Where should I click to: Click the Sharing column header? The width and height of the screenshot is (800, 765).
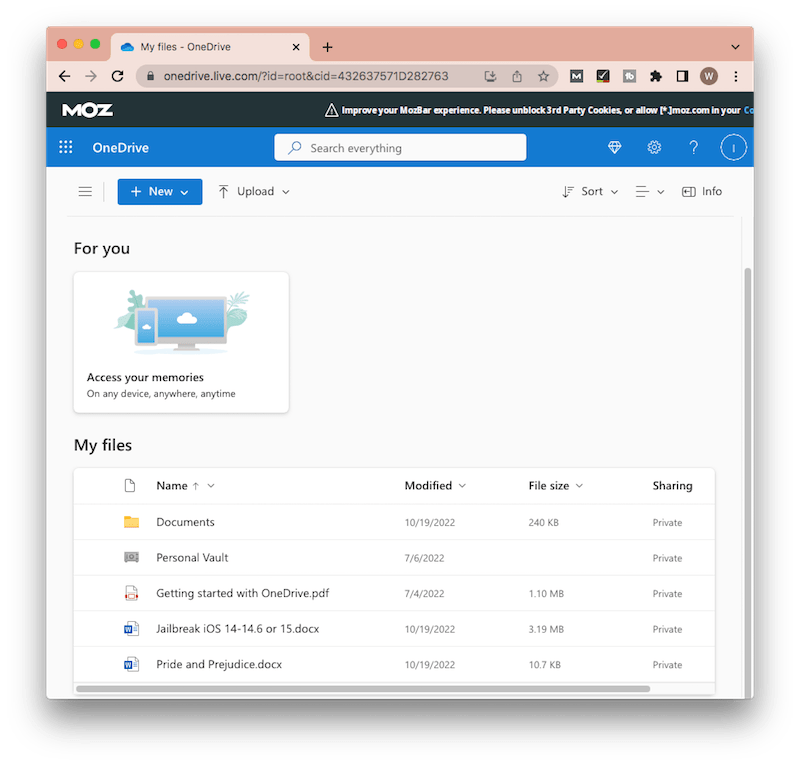tap(672, 485)
